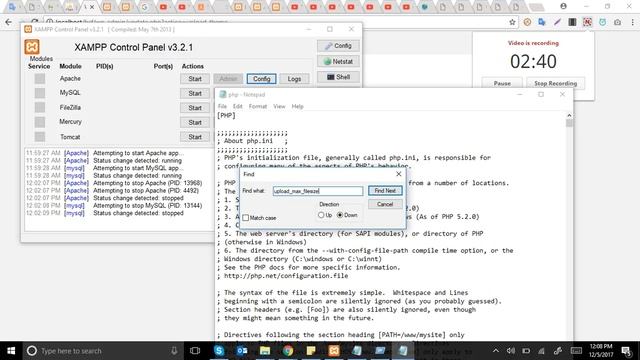640x360 pixels.
Task: Start the MySQL module
Action: [x=195, y=93]
